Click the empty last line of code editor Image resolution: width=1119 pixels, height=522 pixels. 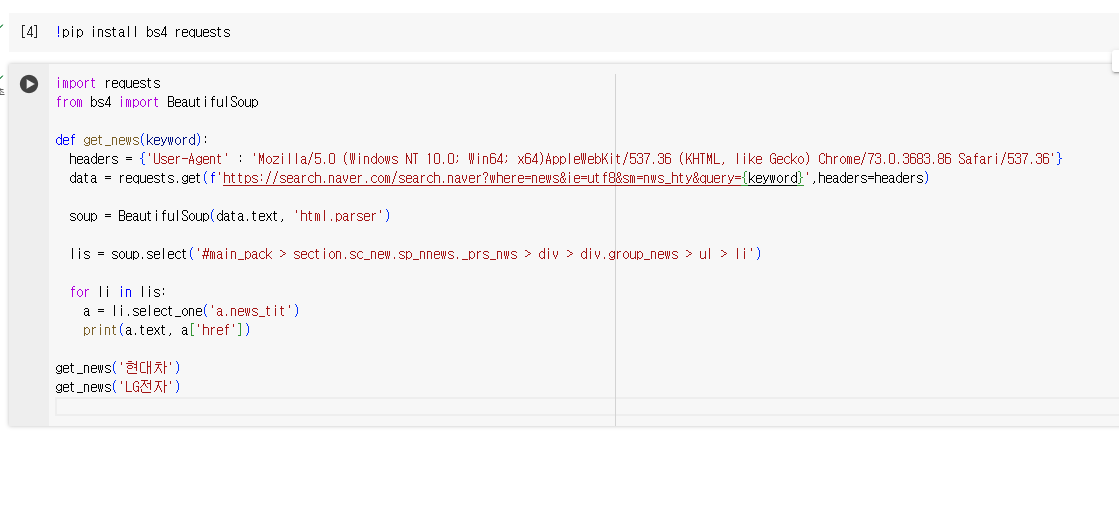pos(587,406)
